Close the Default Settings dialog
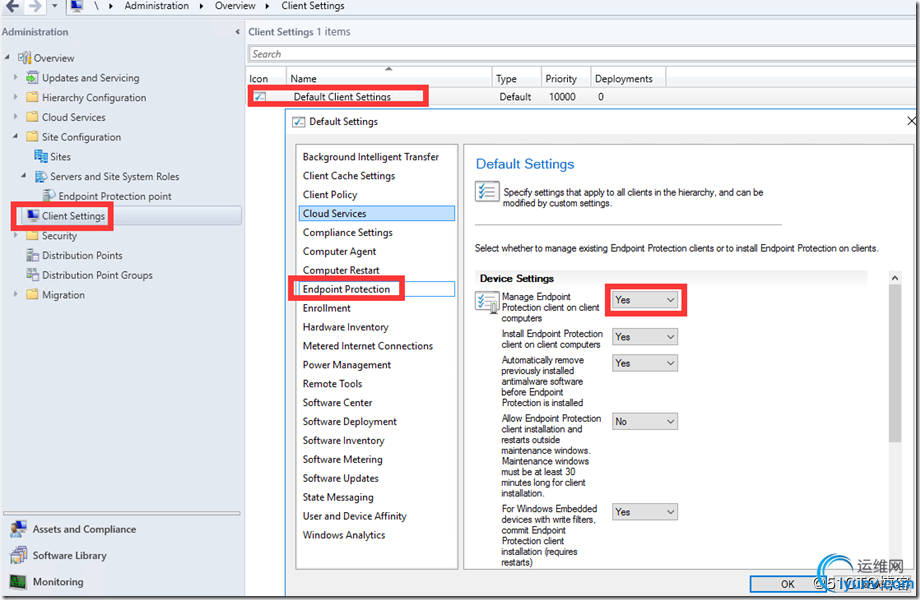 (911, 121)
